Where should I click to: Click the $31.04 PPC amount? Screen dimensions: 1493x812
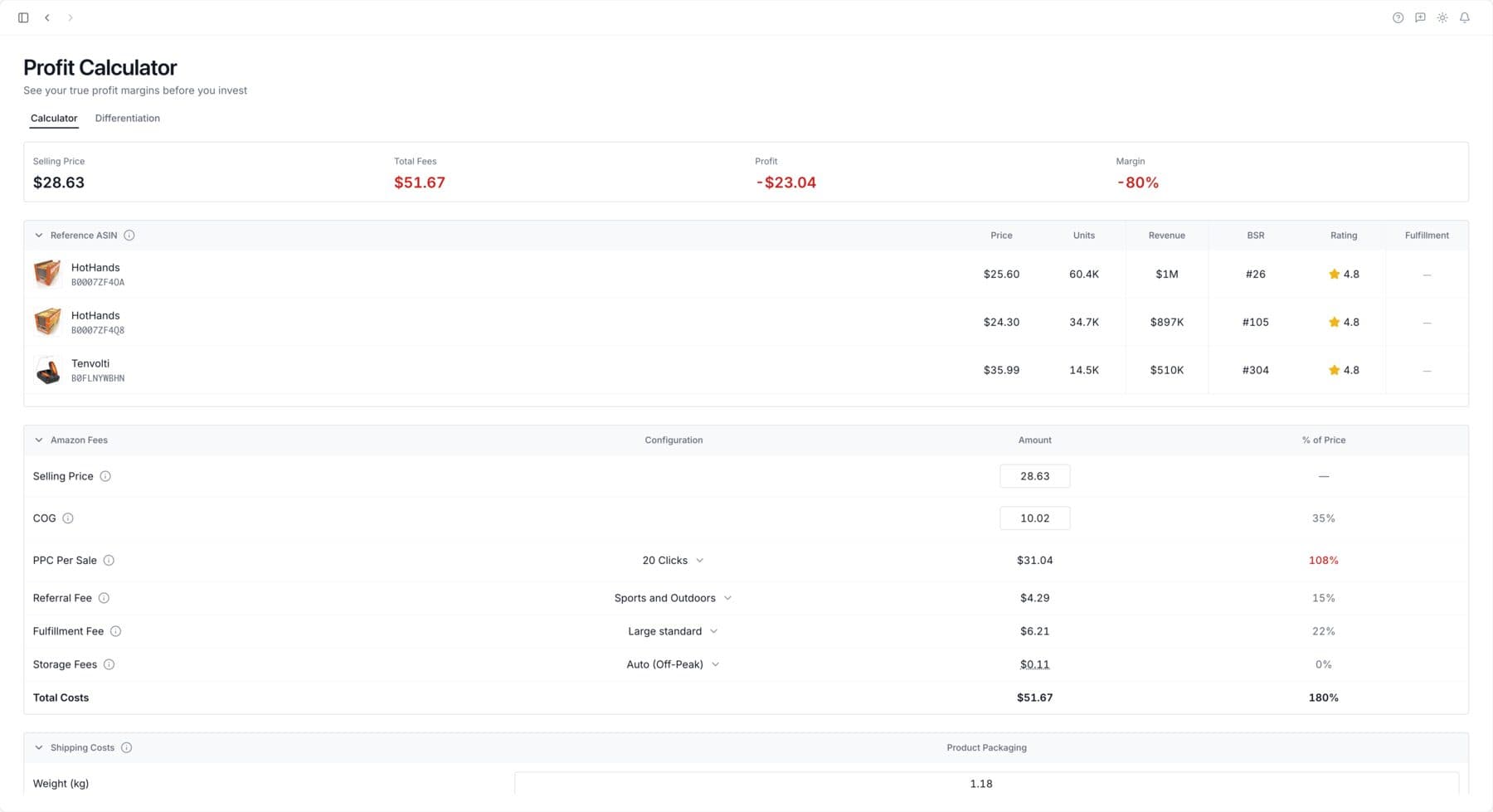1034,561
